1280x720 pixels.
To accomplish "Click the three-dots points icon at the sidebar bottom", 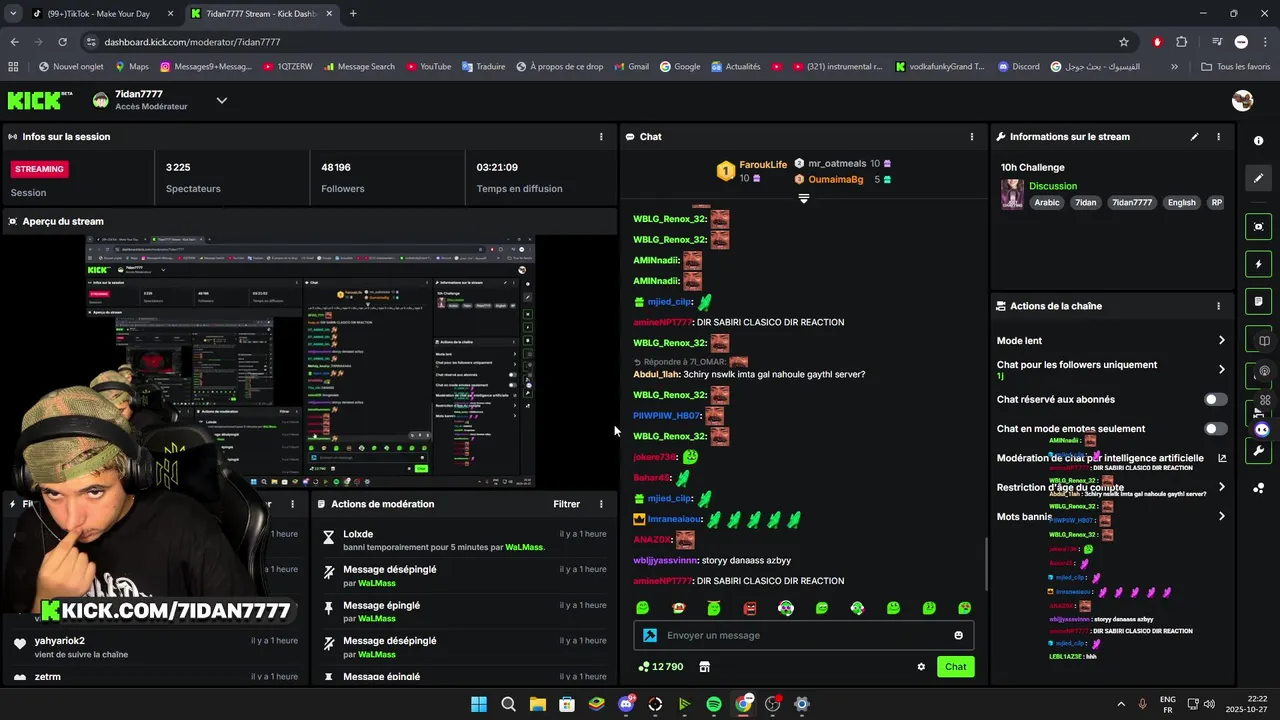I will tap(1259, 488).
